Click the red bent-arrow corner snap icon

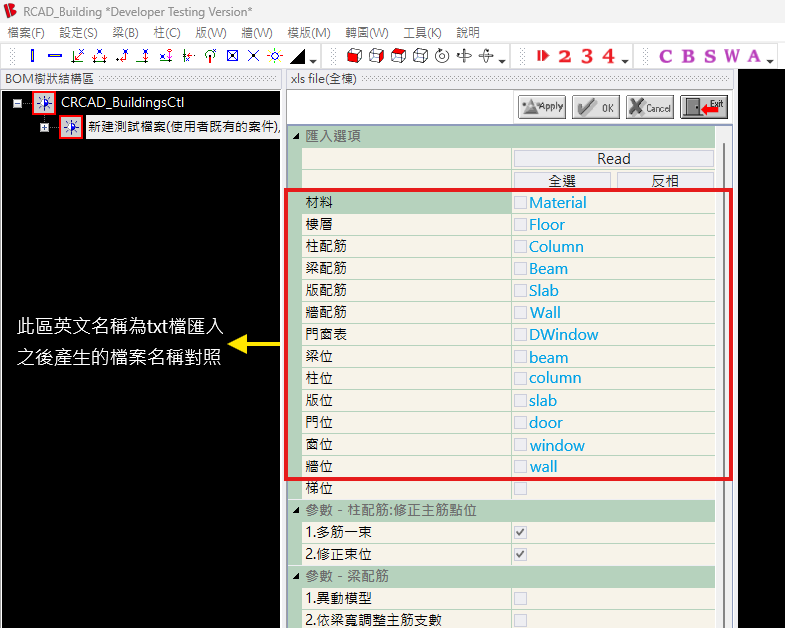tap(122, 56)
